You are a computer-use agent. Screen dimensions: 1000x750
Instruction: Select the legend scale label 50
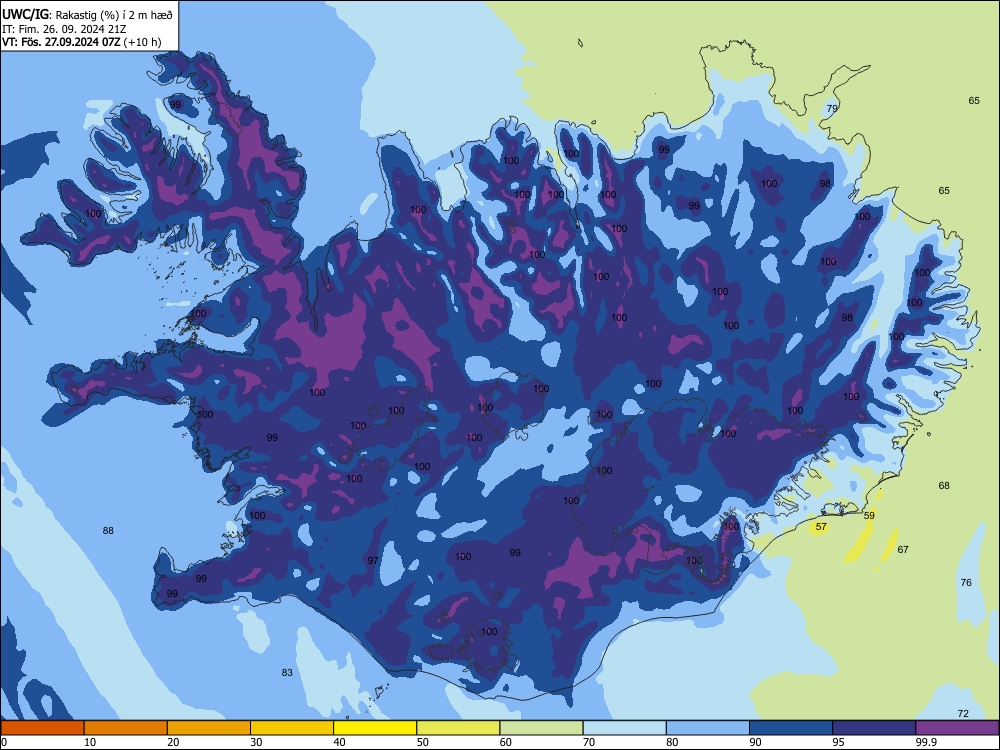423,742
